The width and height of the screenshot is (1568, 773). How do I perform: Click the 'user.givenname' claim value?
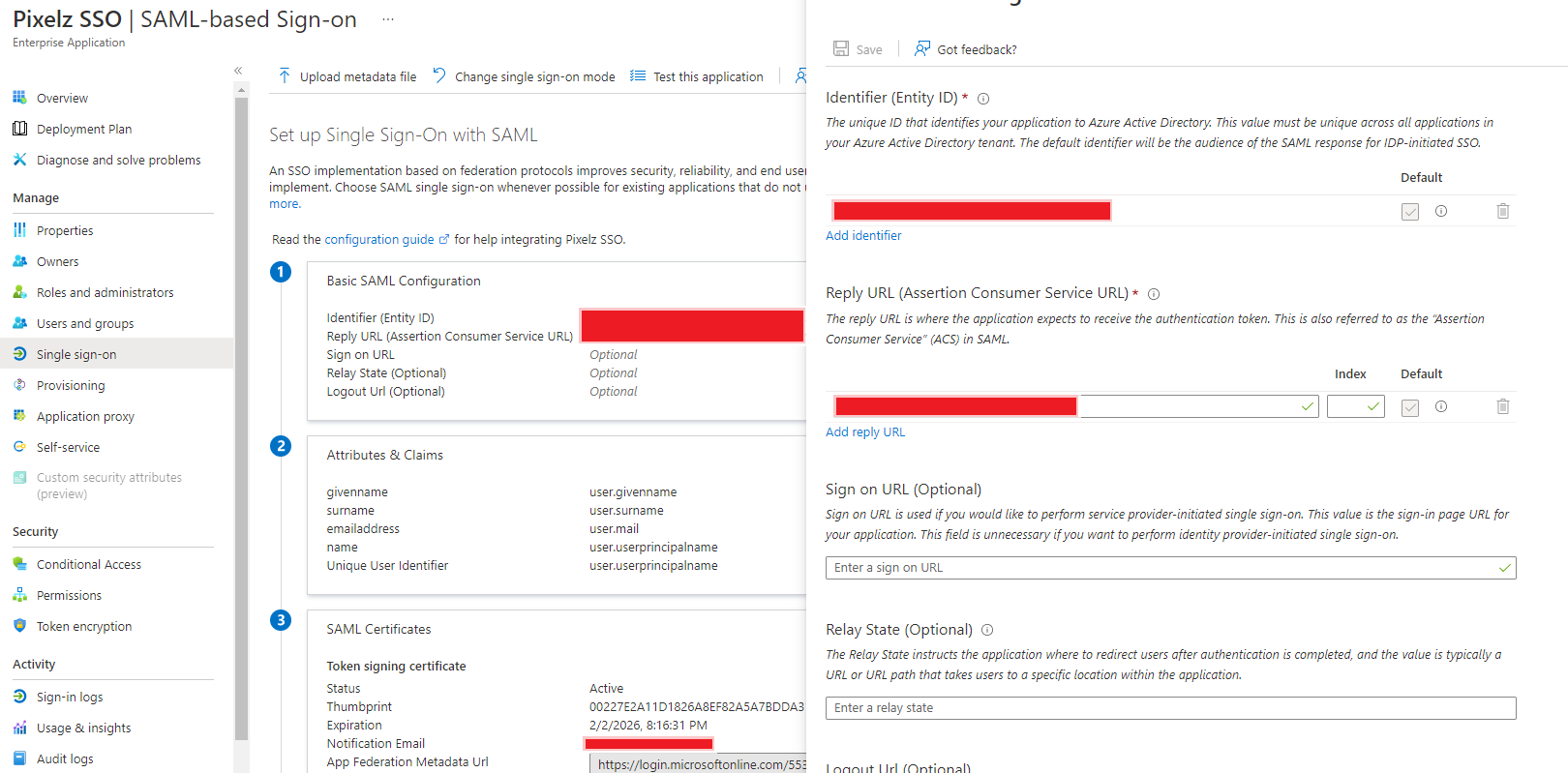click(x=633, y=492)
